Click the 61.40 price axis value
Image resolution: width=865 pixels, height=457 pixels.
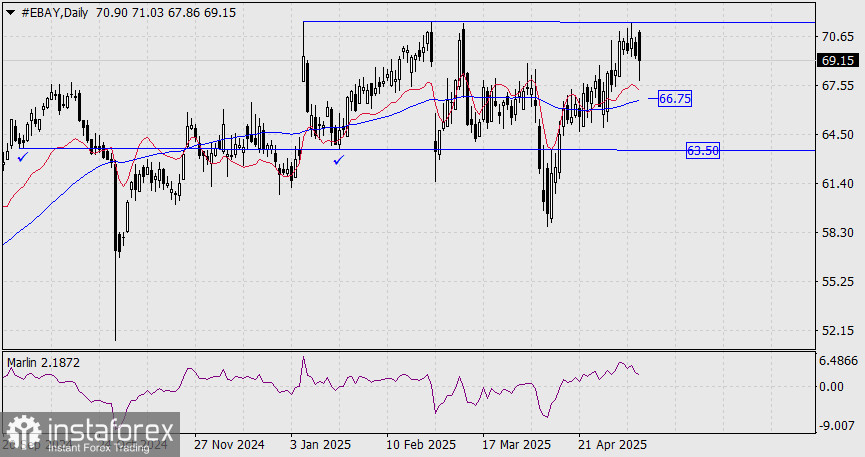(837, 183)
